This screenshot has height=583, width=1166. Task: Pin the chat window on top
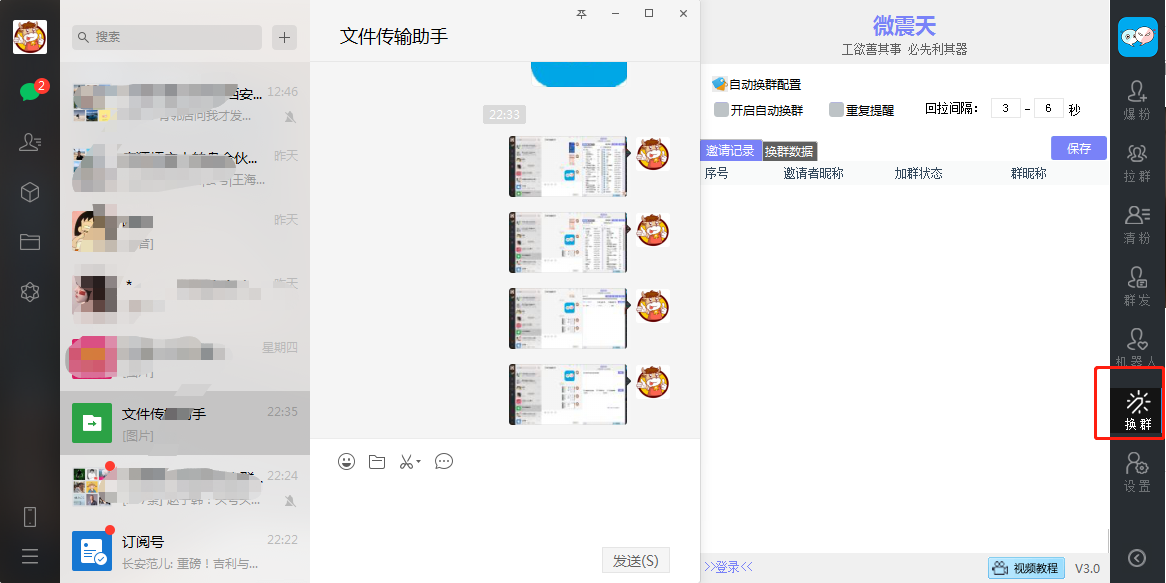click(582, 13)
